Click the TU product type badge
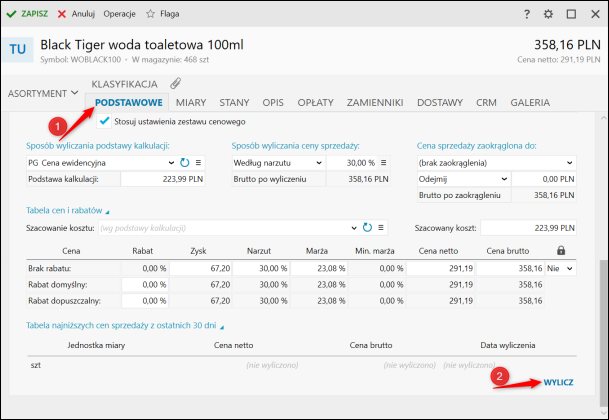Image resolution: width=609 pixels, height=420 pixels. 17,49
